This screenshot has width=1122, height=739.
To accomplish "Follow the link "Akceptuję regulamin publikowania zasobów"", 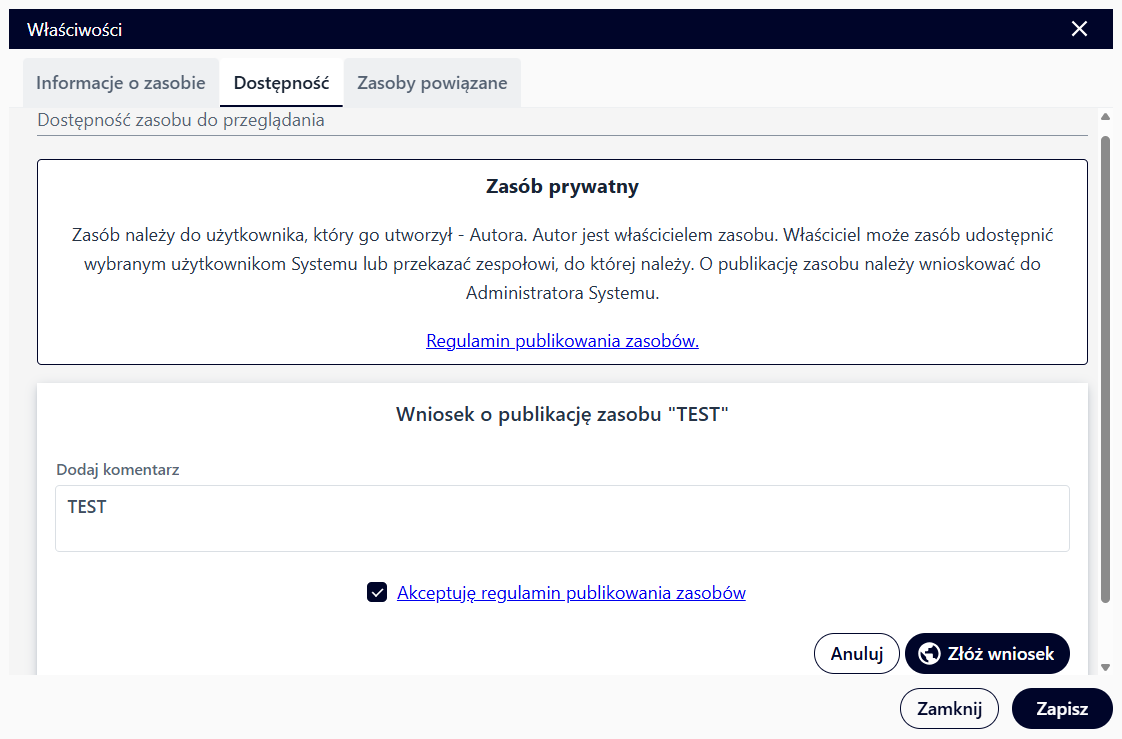I will point(570,592).
